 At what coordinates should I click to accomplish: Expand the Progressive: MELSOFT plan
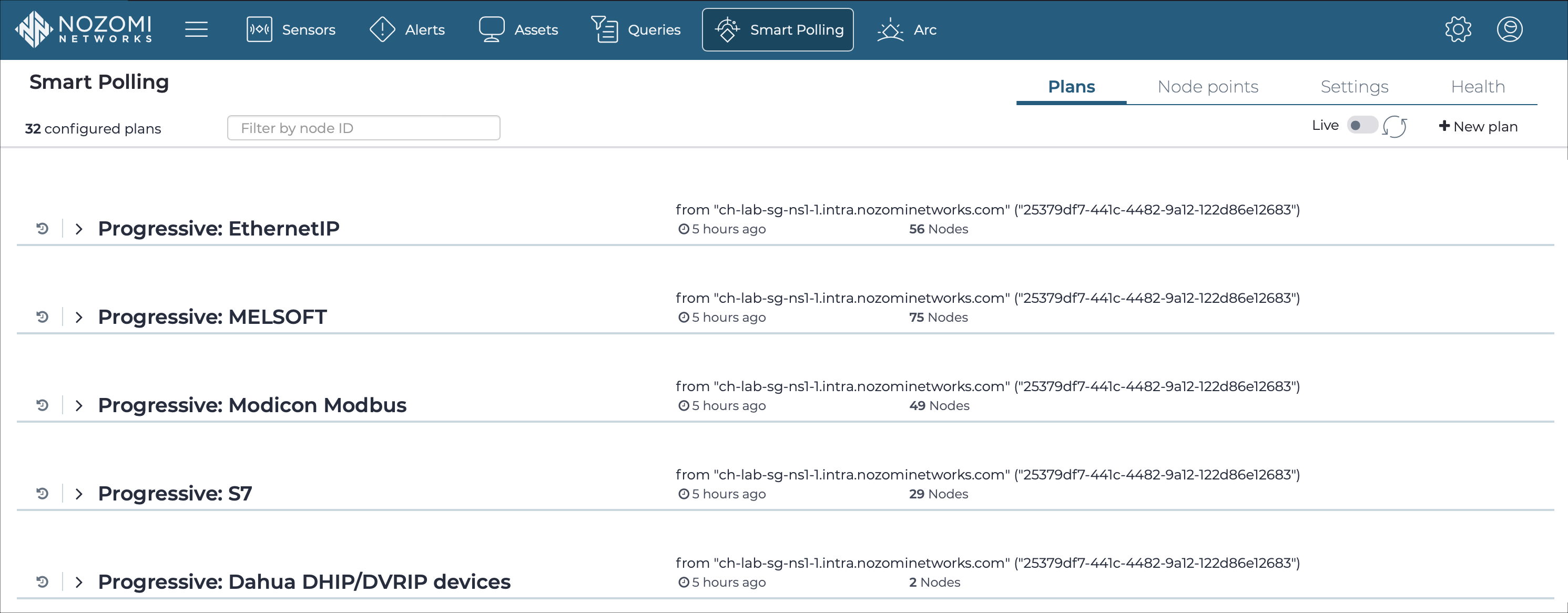pos(78,317)
